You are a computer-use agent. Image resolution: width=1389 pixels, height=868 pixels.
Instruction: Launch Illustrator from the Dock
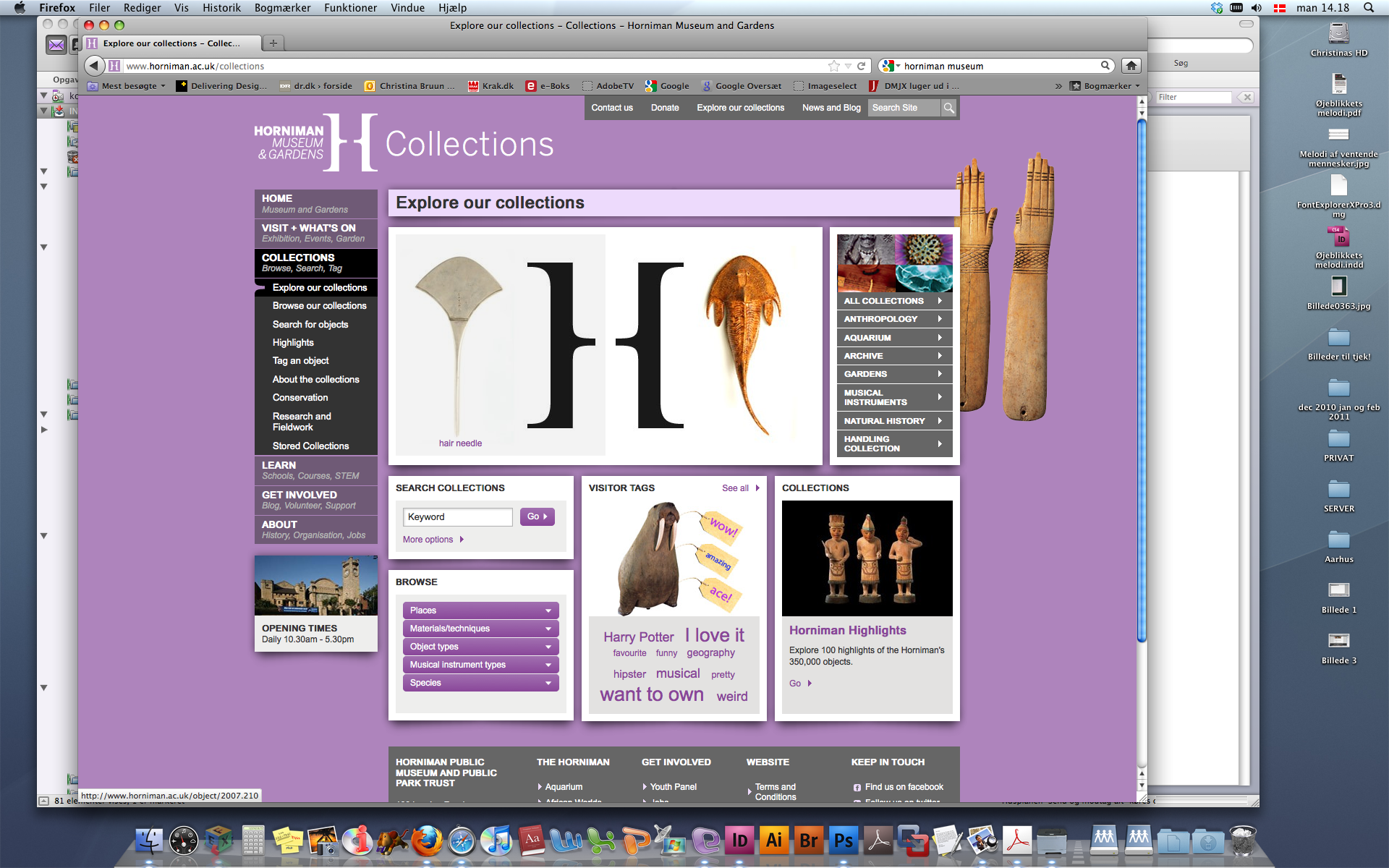[774, 841]
